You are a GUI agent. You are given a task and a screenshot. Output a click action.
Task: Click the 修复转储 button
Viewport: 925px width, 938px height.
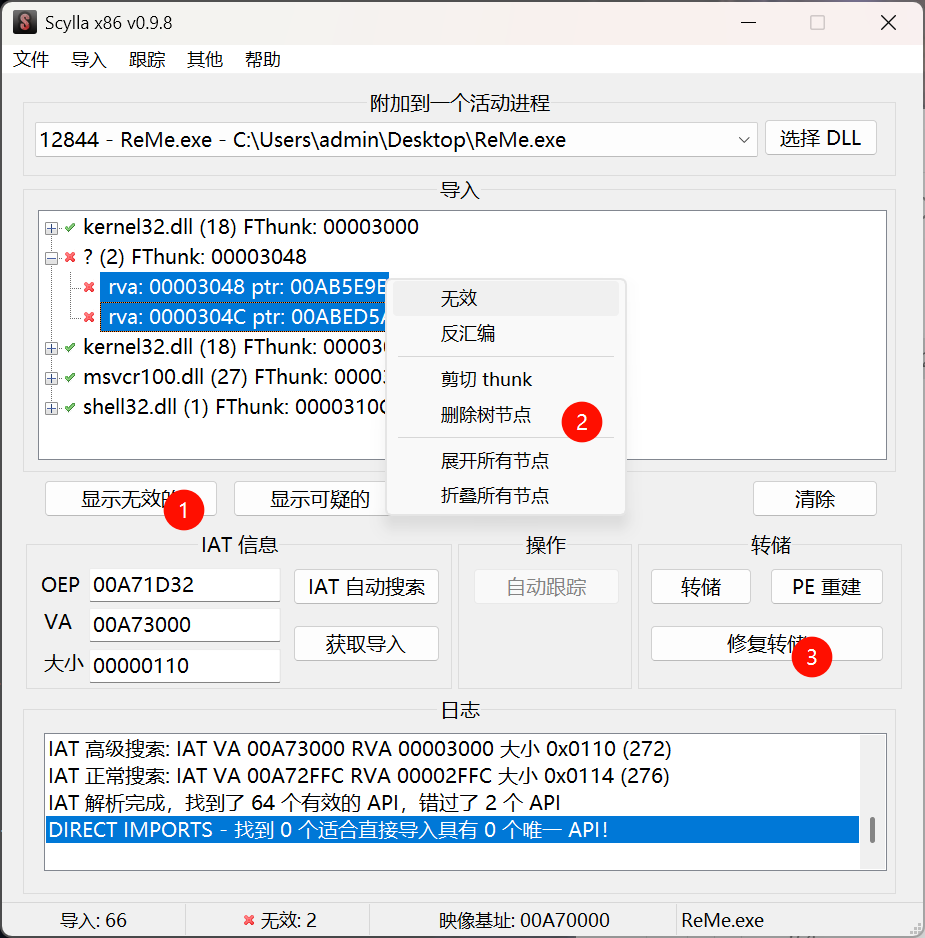[x=766, y=644]
